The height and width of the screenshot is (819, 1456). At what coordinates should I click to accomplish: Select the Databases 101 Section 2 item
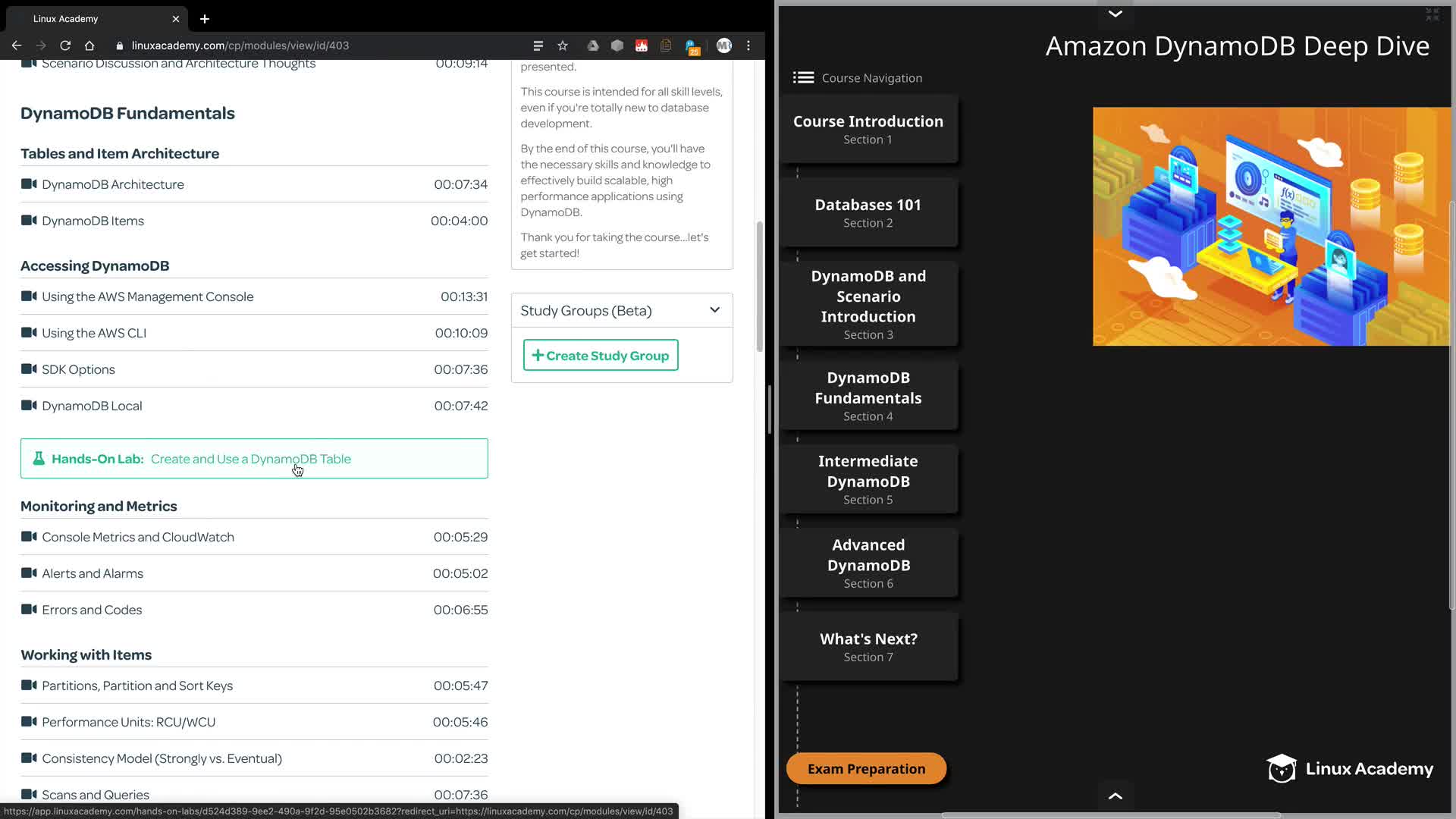[x=868, y=212]
